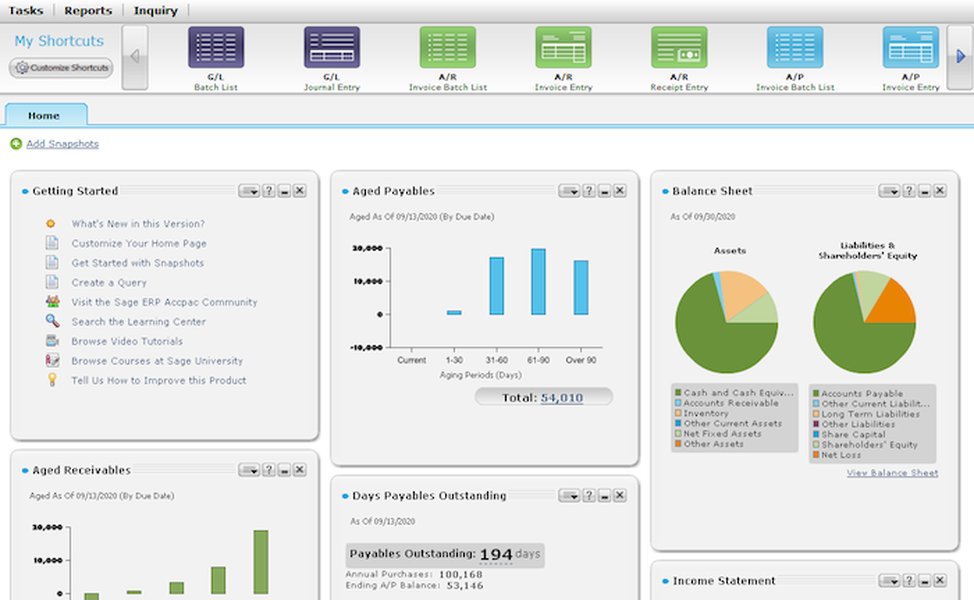Viewport: 974px width, 600px height.
Task: Open the A/R Invoice Entry shortcut
Action: point(563,47)
